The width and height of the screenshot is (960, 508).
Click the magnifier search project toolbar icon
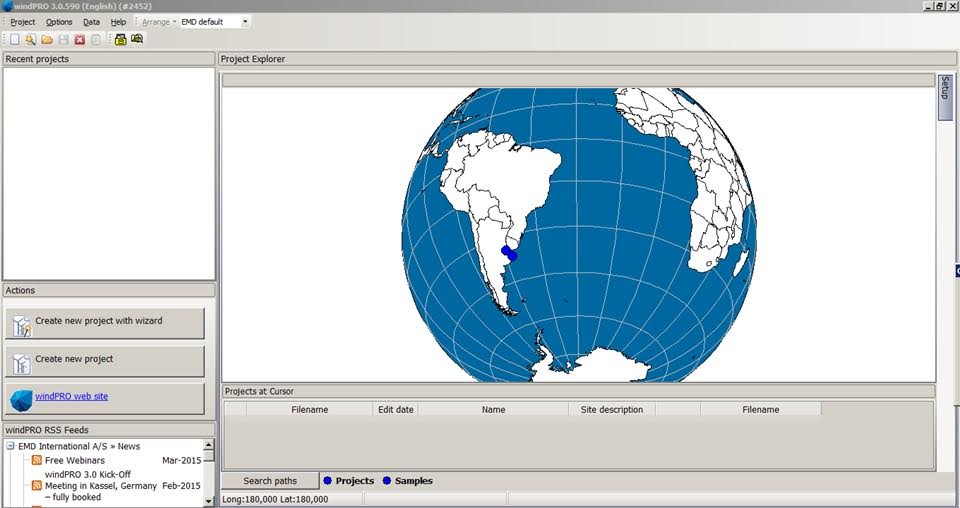pyautogui.click(x=30, y=39)
